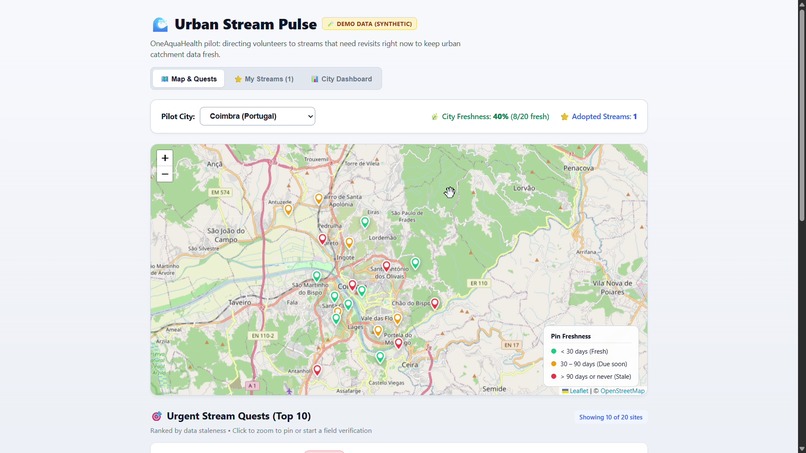Select the green pin east of Santo António dos Olivais
The height and width of the screenshot is (453, 806).
[x=415, y=263]
